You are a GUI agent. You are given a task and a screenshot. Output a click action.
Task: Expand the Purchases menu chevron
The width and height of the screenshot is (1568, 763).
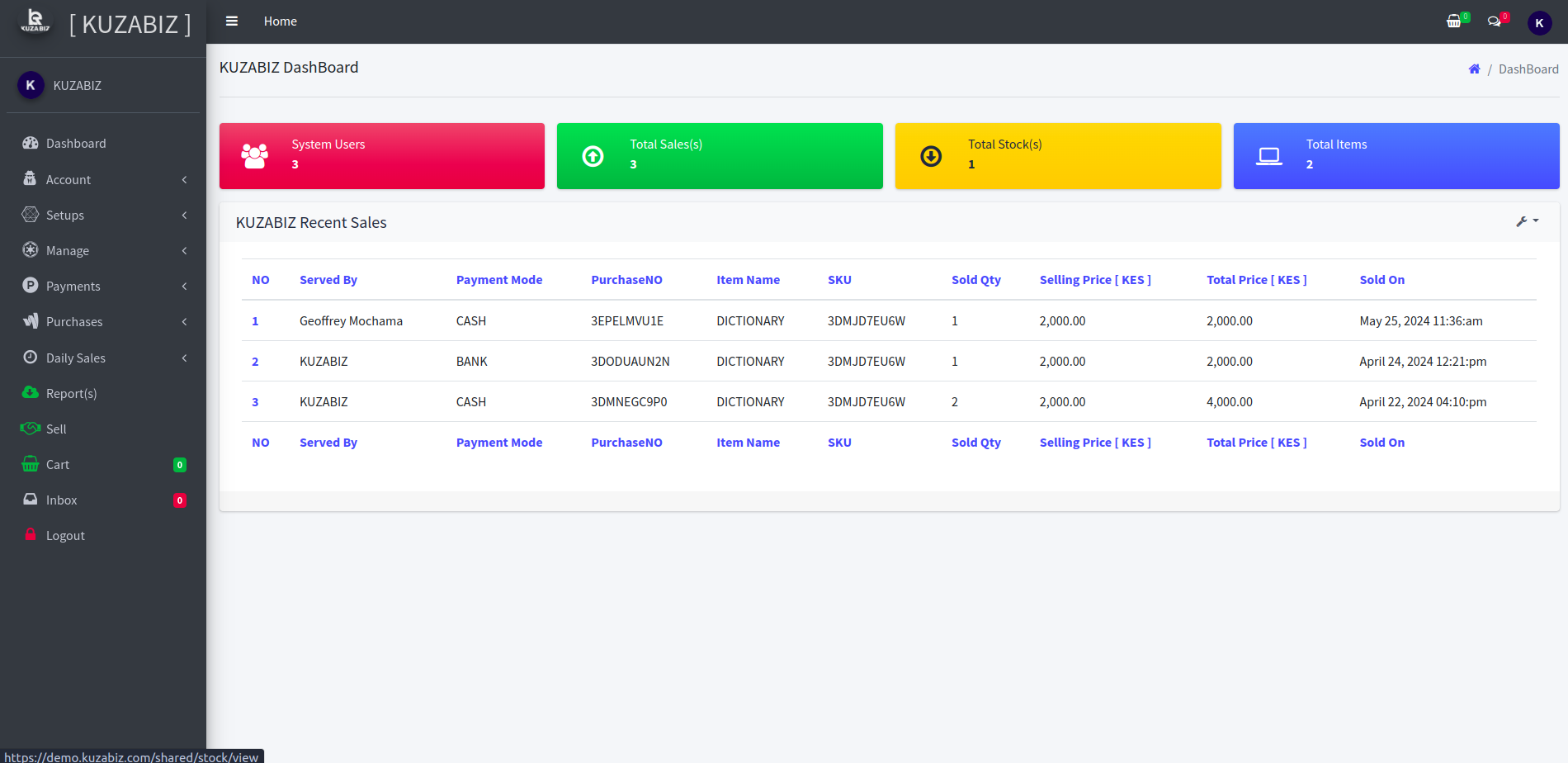184,322
